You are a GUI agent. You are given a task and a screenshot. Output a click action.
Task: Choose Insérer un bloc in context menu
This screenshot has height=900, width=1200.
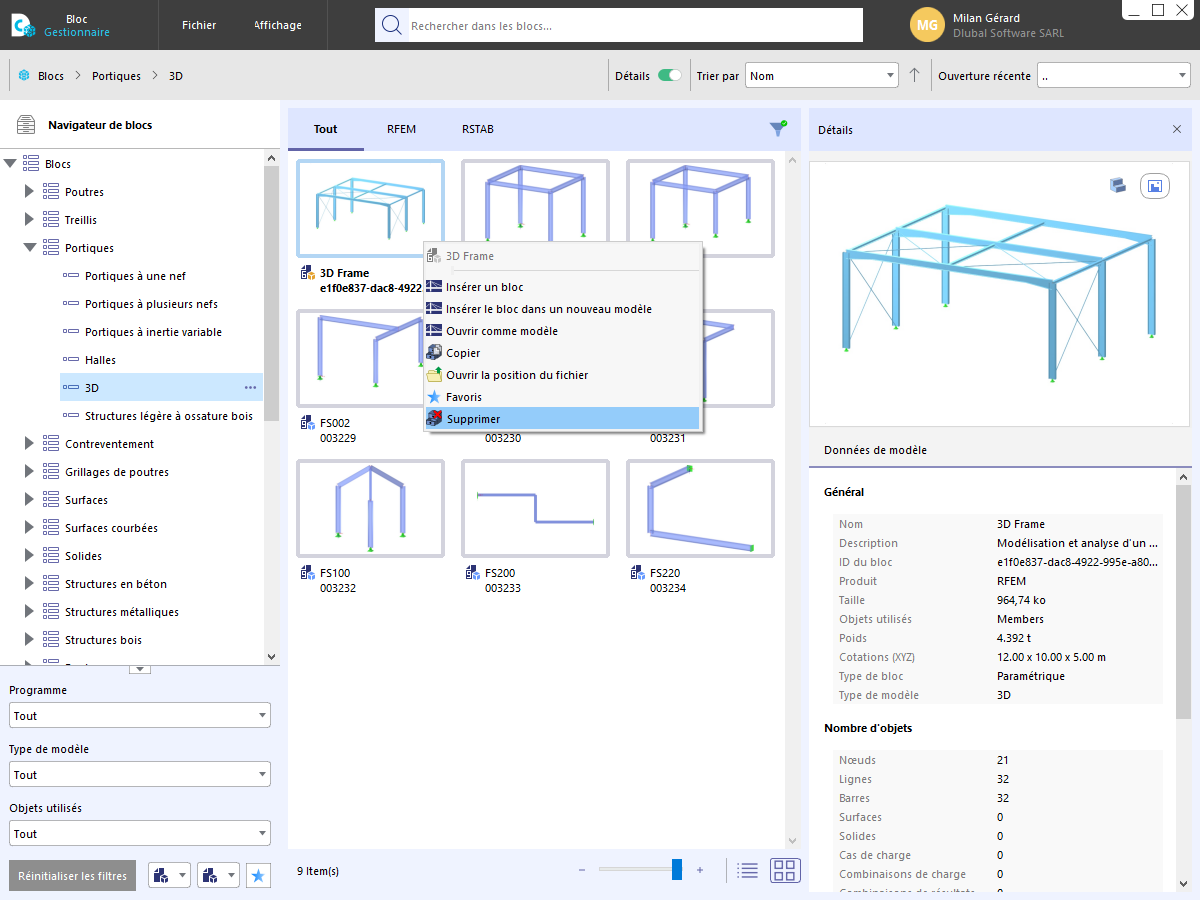click(x=562, y=287)
